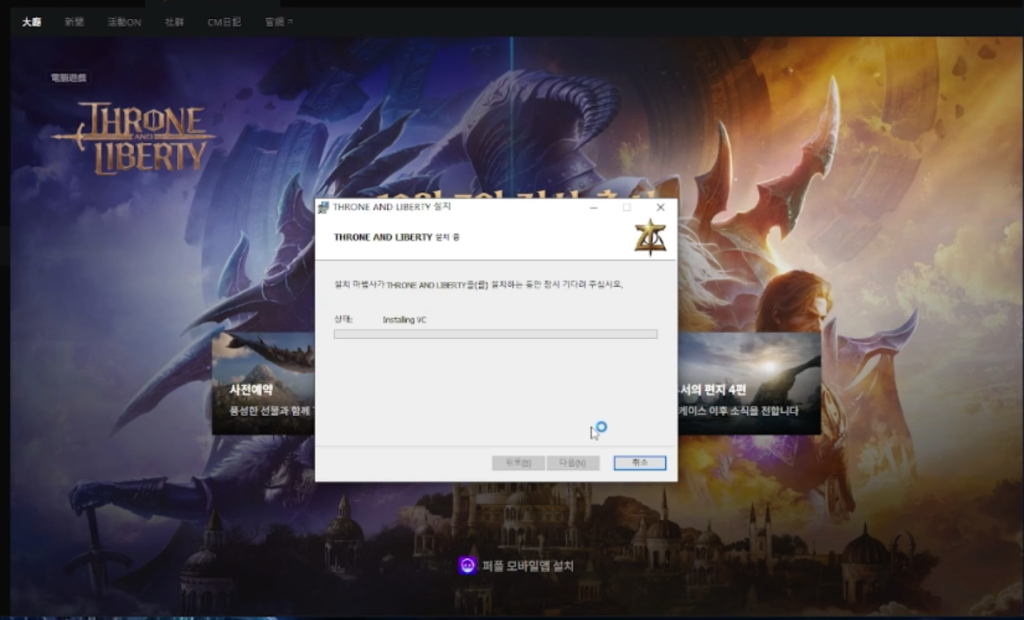Click the external link arrow beside 官網

click(x=291, y=22)
